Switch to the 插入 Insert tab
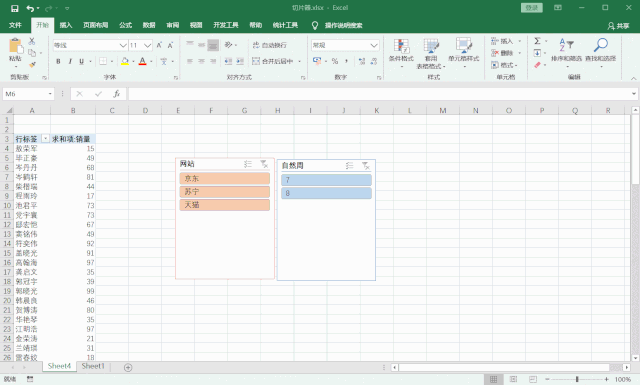This screenshot has height=385, width=640. pyautogui.click(x=66, y=25)
